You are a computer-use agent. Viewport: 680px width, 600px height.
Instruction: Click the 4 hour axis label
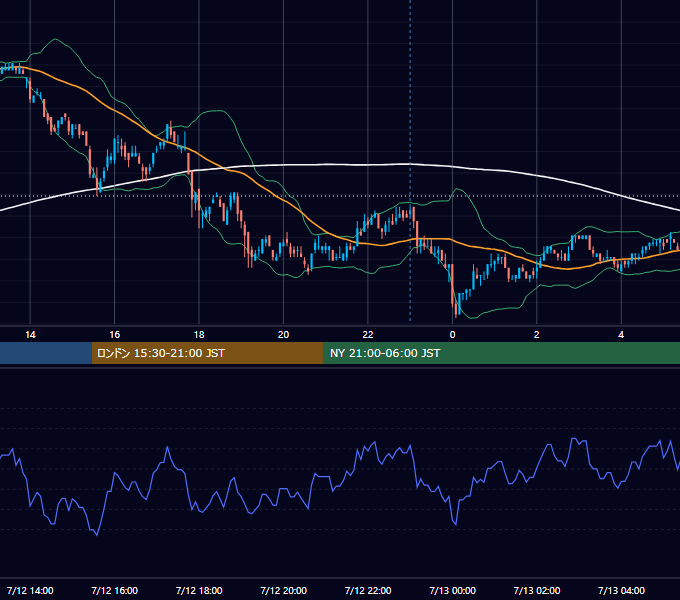tap(621, 335)
